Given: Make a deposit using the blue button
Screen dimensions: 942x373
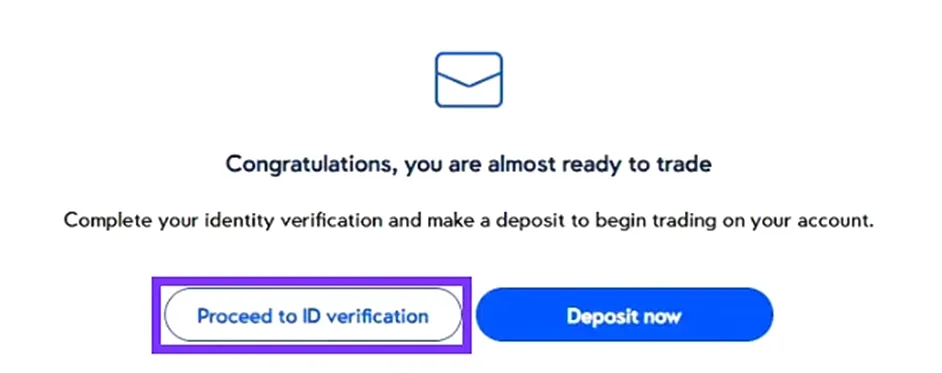Looking at the screenshot, I should 624,315.
